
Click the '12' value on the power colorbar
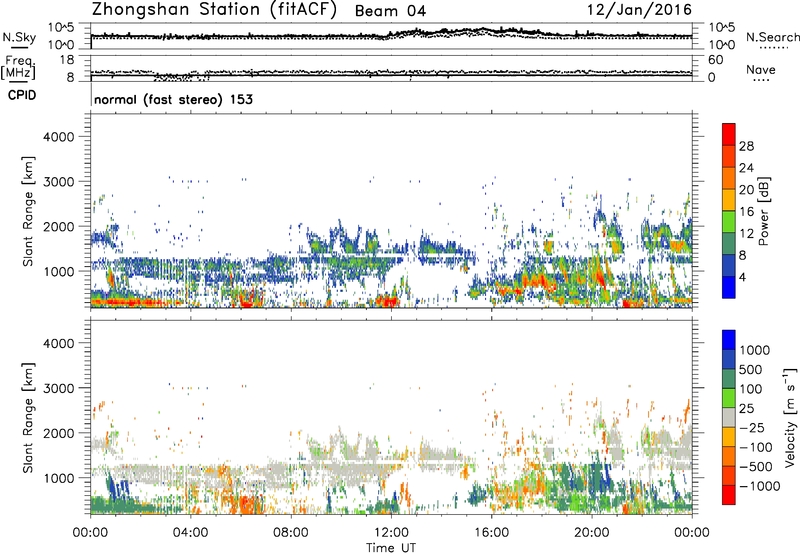pos(746,234)
